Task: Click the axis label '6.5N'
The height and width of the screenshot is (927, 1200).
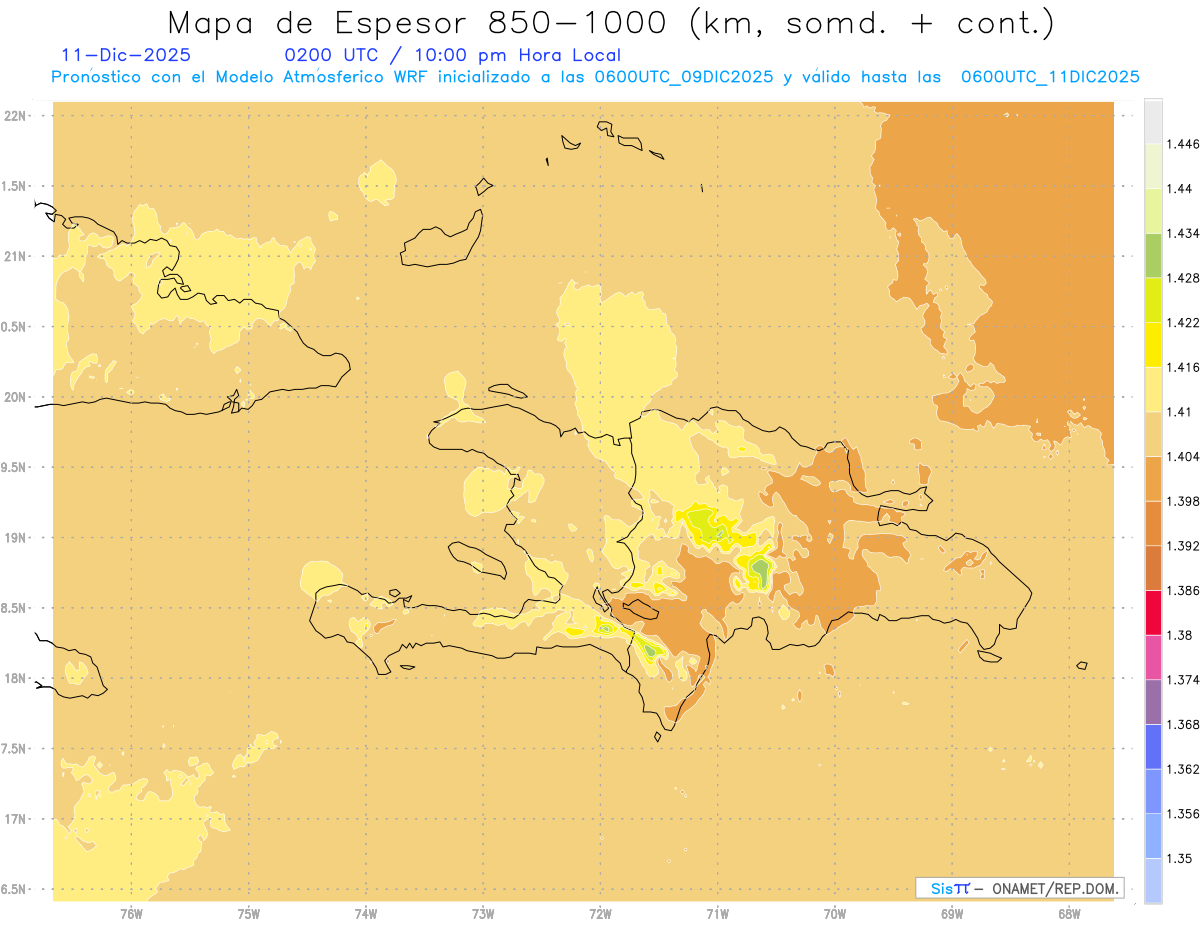Action: (x=15, y=889)
